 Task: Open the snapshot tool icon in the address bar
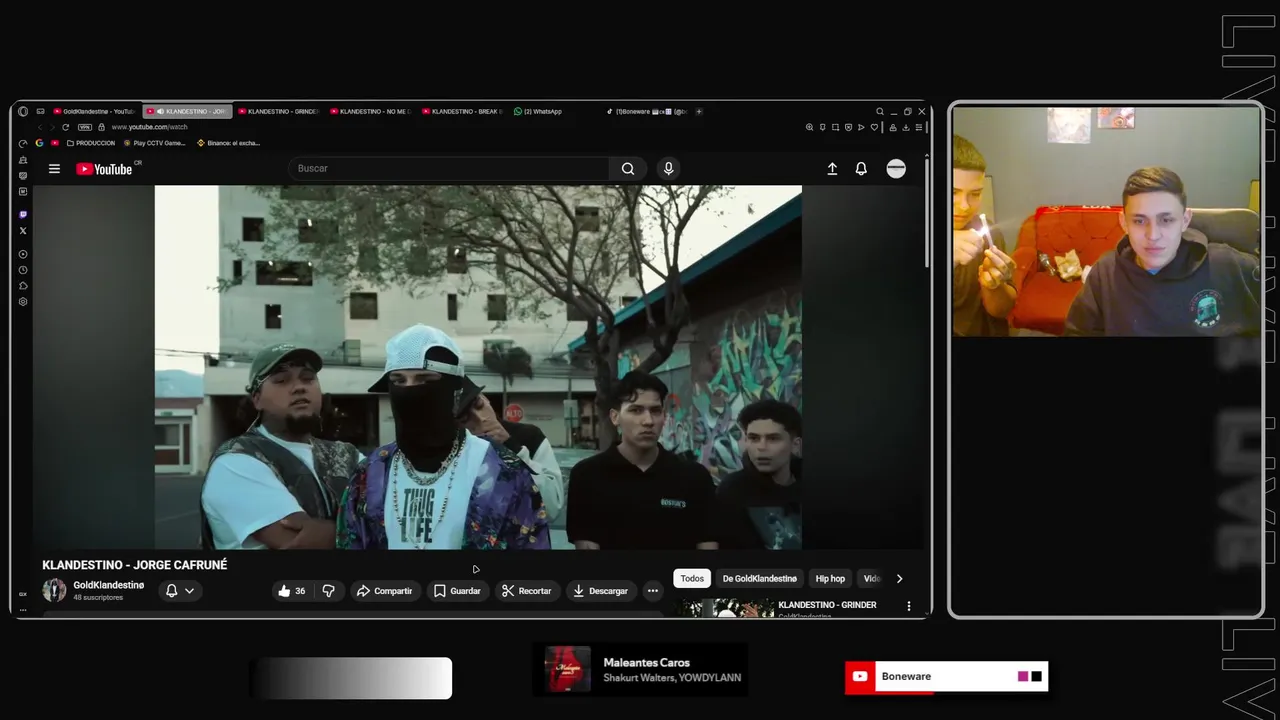tap(836, 127)
